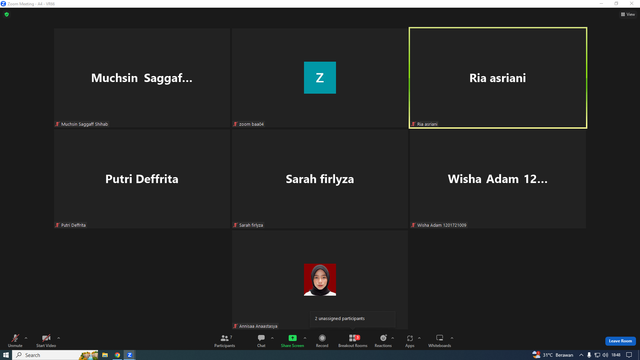This screenshot has width=640, height=360.
Task: Open network settings in system tray
Action: coord(597,355)
